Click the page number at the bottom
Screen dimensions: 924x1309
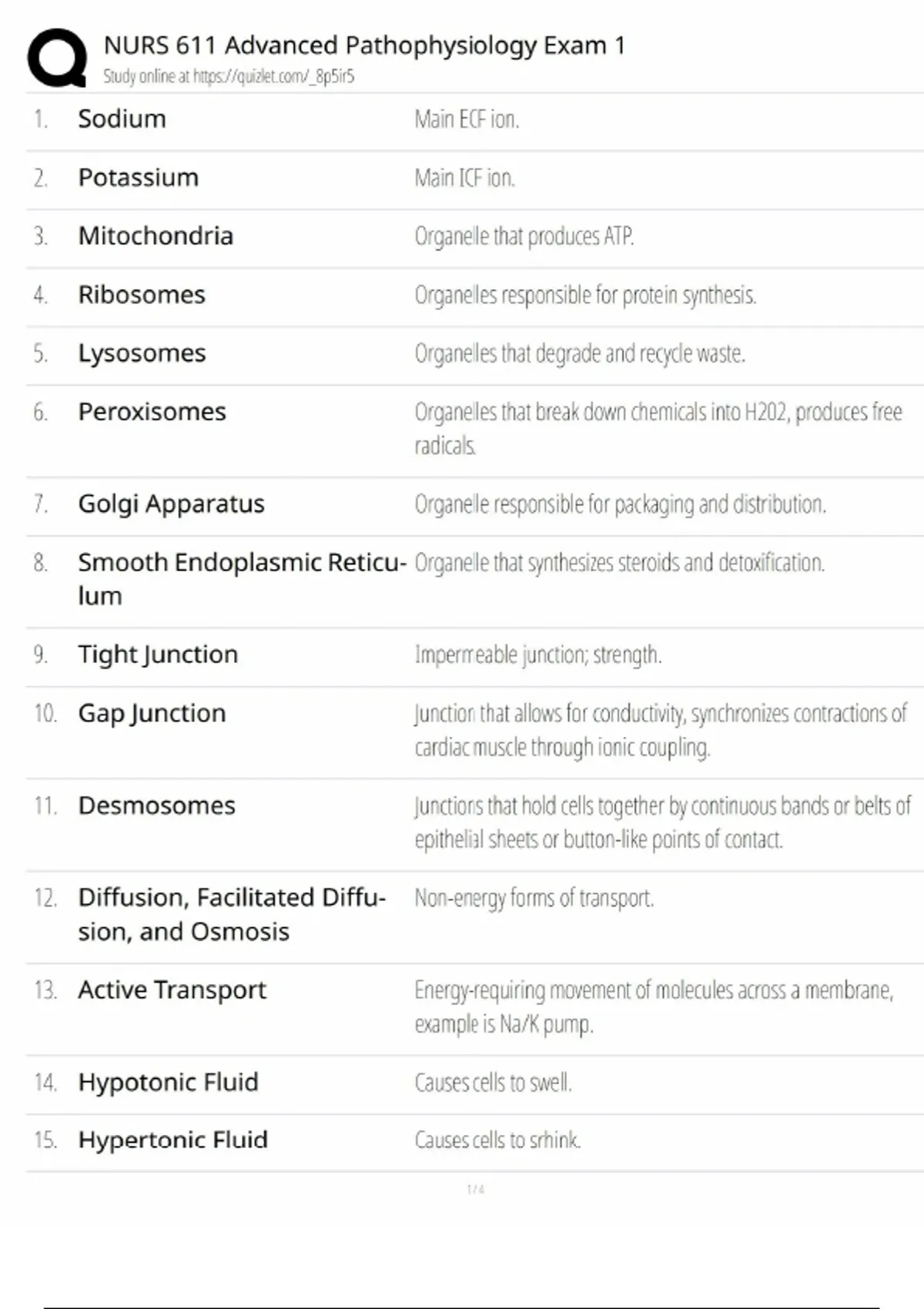point(475,1190)
